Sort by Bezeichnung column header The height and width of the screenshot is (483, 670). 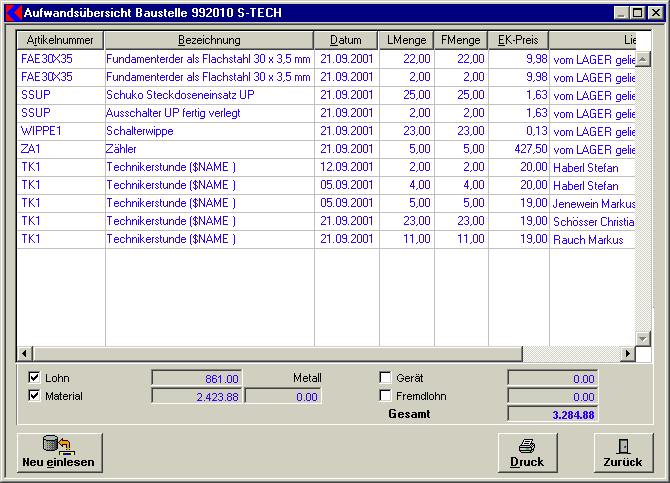pyautogui.click(x=209, y=39)
